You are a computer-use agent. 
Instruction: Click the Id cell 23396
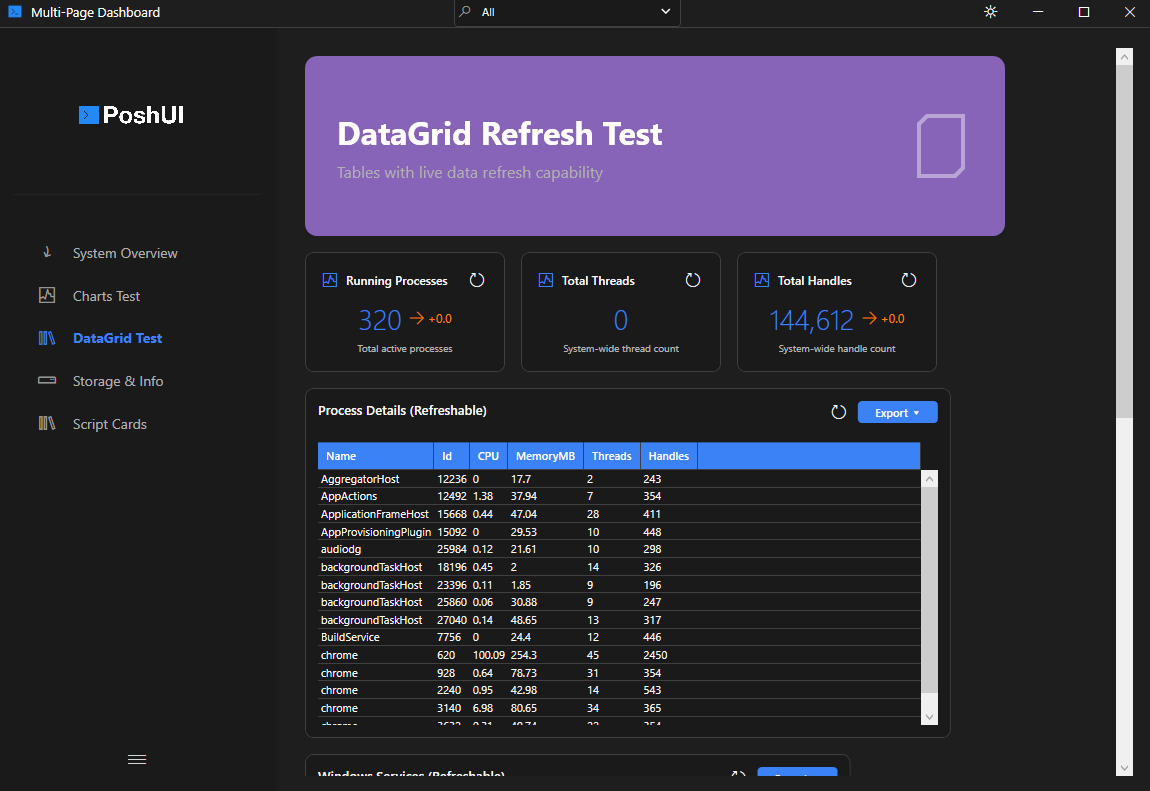pyautogui.click(x=452, y=585)
